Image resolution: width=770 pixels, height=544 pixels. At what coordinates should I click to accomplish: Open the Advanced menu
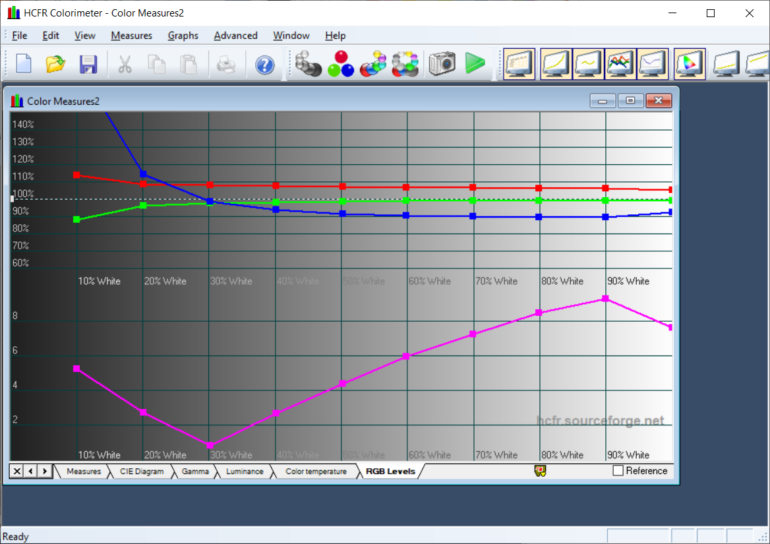(235, 36)
